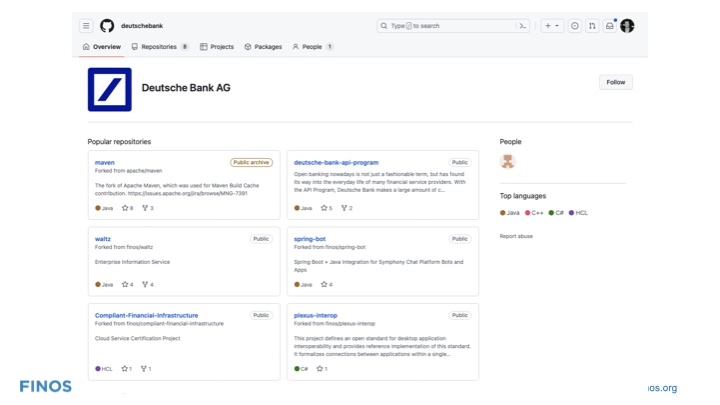
Task: Open the Compliant-Financial-Infrastructure repository link
Action: [x=146, y=315]
